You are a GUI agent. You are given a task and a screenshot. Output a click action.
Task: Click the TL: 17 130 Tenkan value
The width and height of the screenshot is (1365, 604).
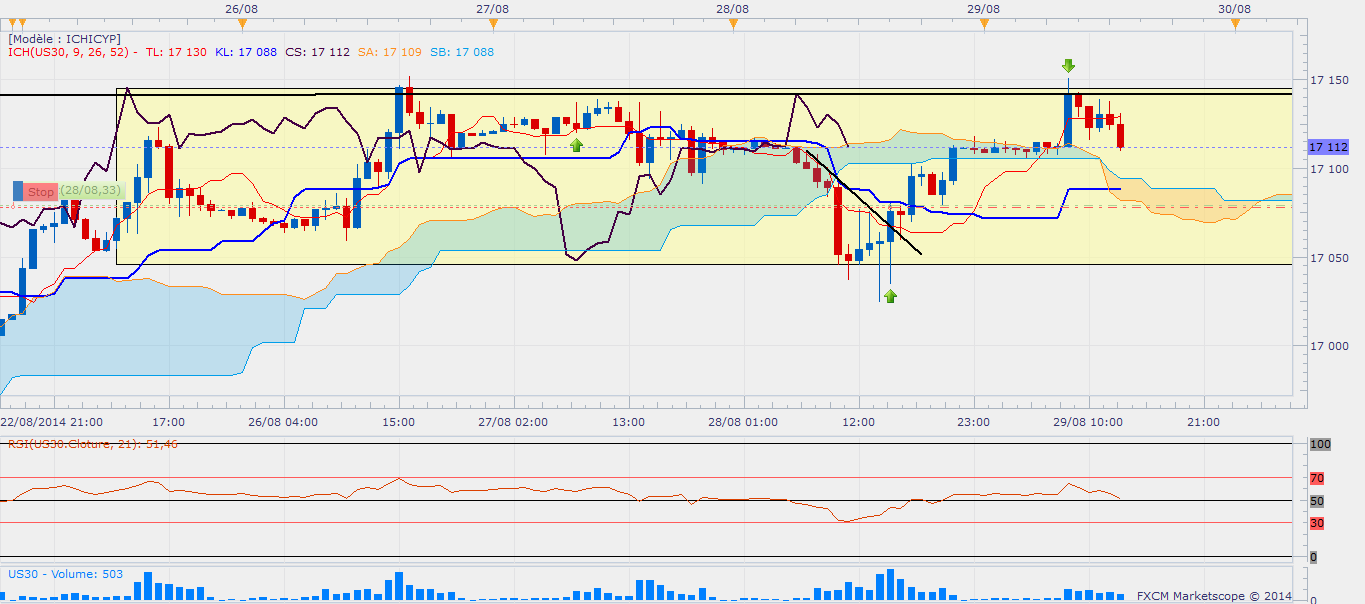click(x=176, y=52)
